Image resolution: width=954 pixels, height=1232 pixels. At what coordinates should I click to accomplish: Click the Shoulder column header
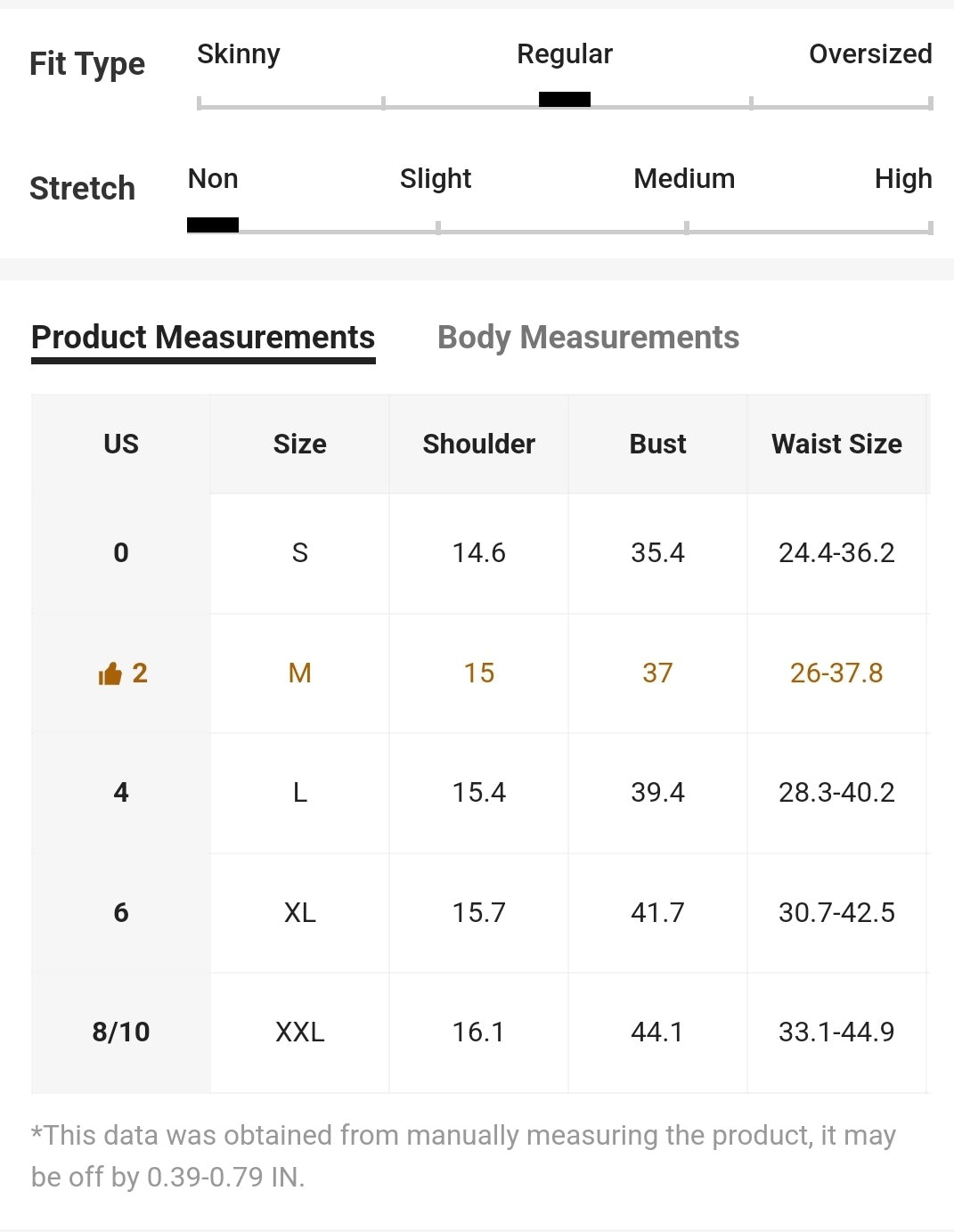(x=479, y=444)
